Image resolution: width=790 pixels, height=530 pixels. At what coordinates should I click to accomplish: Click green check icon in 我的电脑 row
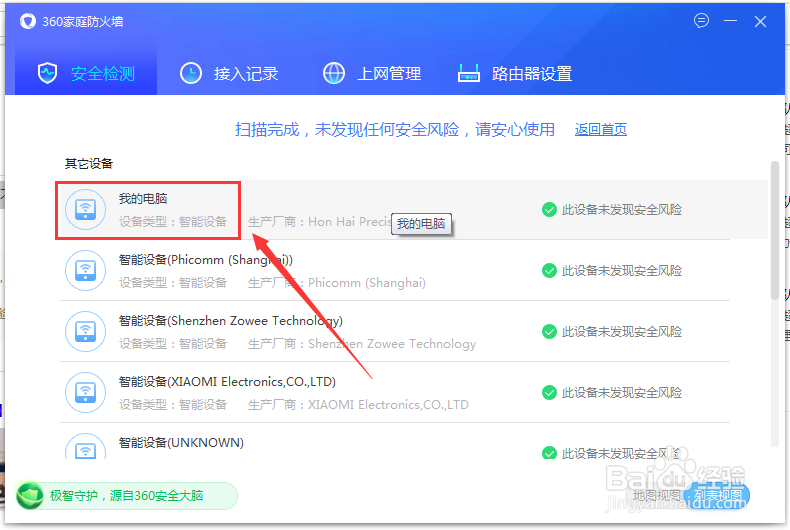pos(549,210)
